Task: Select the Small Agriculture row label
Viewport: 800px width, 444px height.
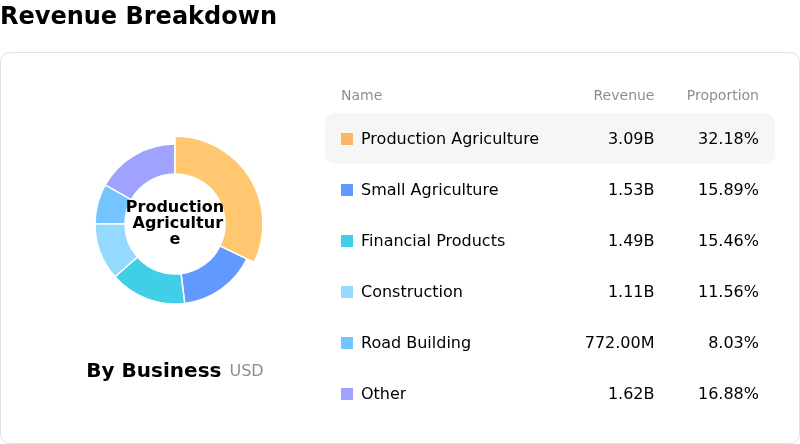Action: 429,190
